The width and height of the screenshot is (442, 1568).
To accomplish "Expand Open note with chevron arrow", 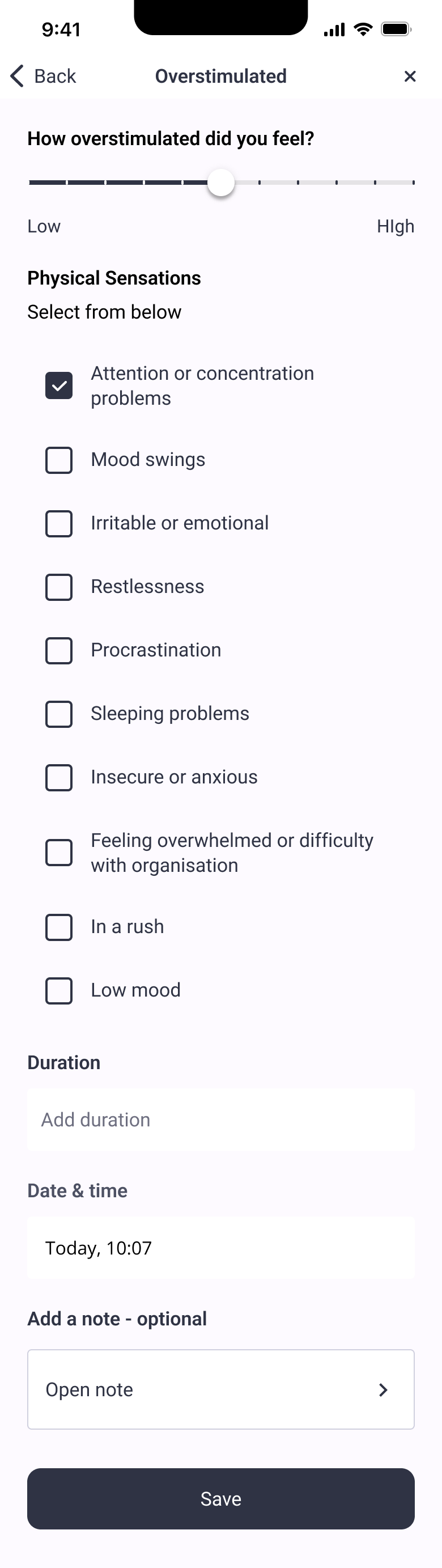I will [x=383, y=1389].
